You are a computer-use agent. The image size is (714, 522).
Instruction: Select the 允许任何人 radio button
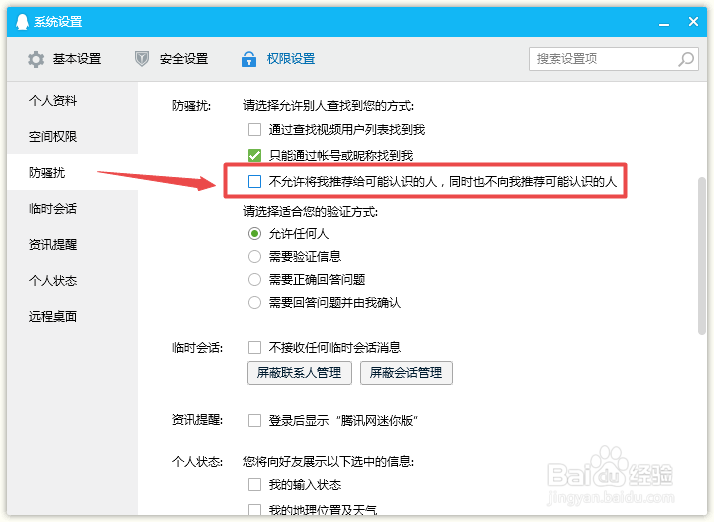[254, 234]
